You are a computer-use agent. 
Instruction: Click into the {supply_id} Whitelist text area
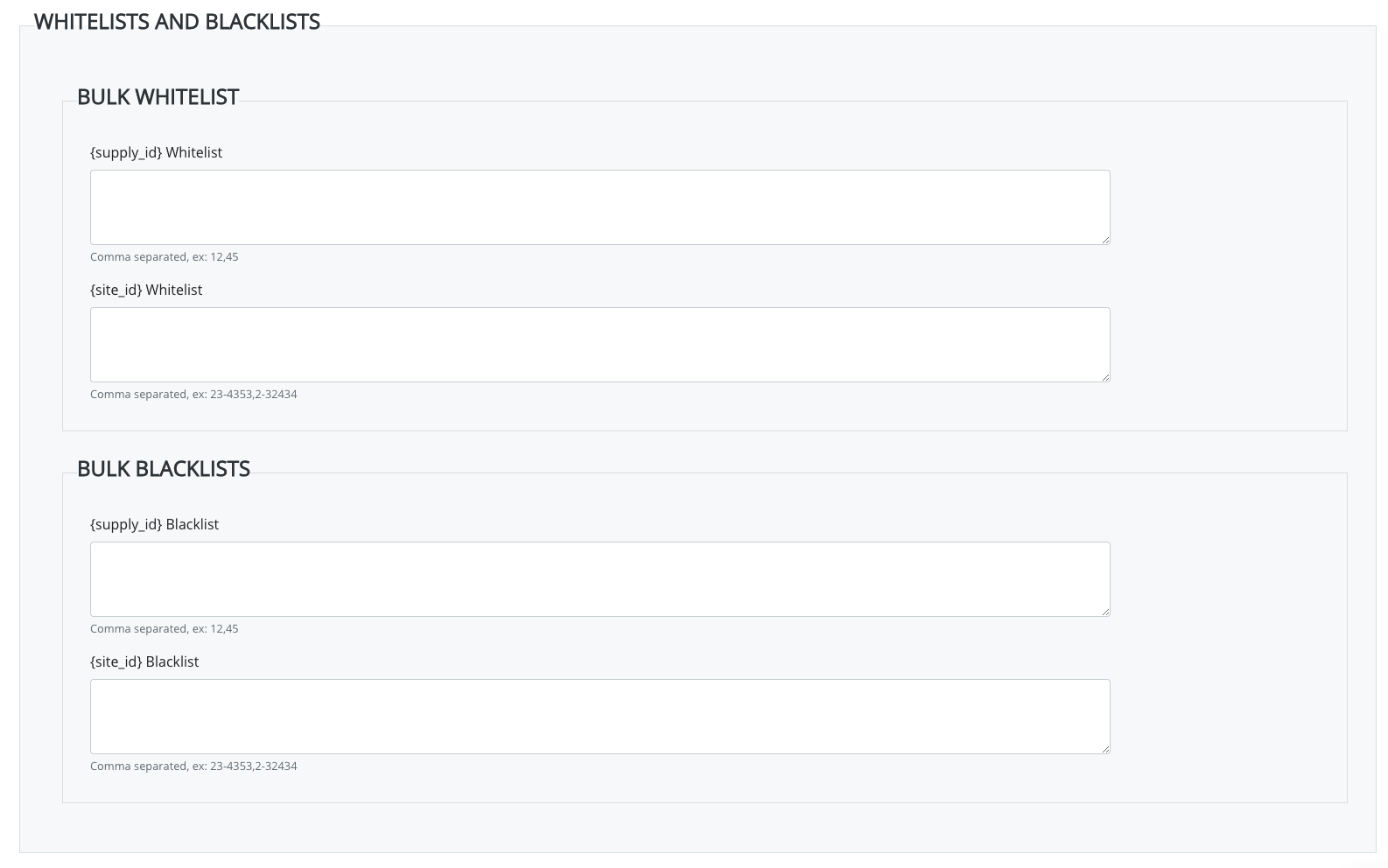599,207
